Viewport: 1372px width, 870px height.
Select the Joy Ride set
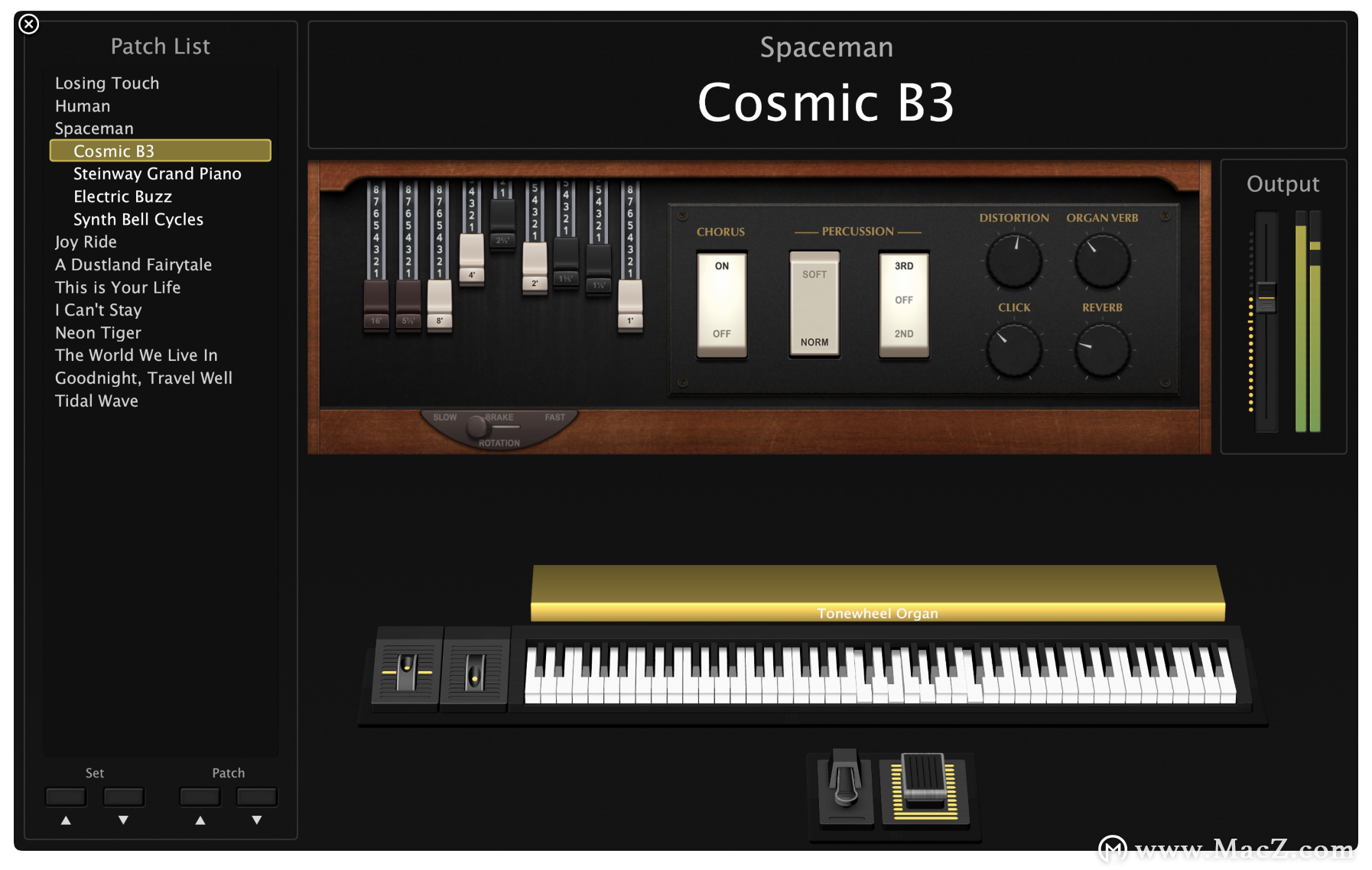[x=86, y=242]
